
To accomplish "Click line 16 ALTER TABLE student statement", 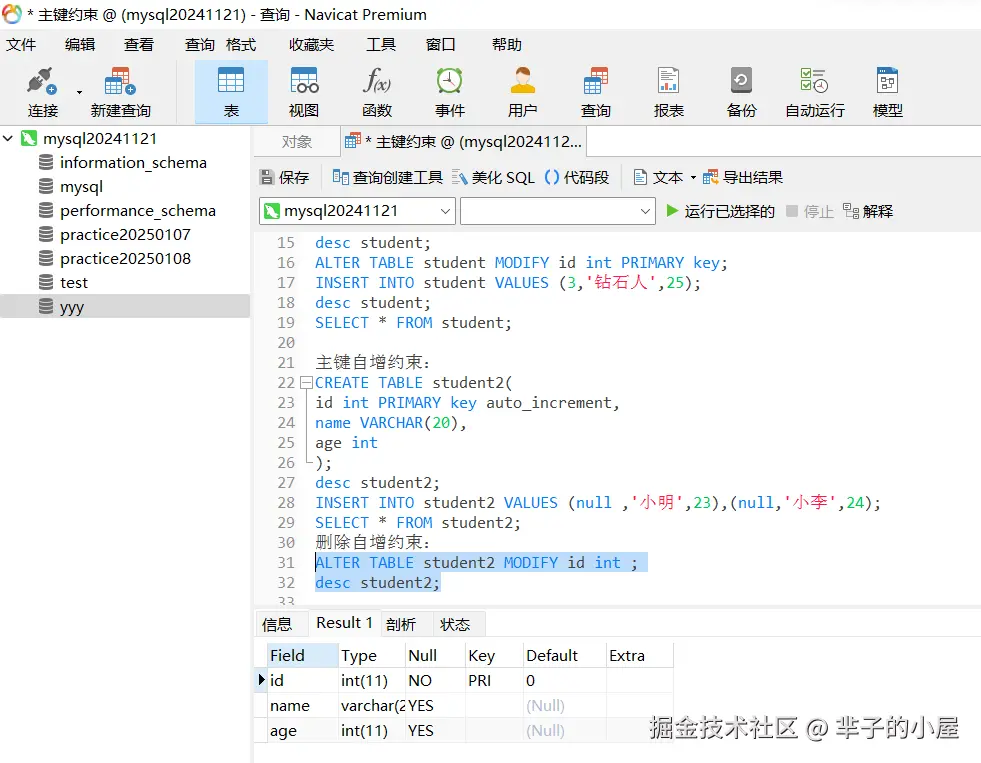I will [x=521, y=263].
